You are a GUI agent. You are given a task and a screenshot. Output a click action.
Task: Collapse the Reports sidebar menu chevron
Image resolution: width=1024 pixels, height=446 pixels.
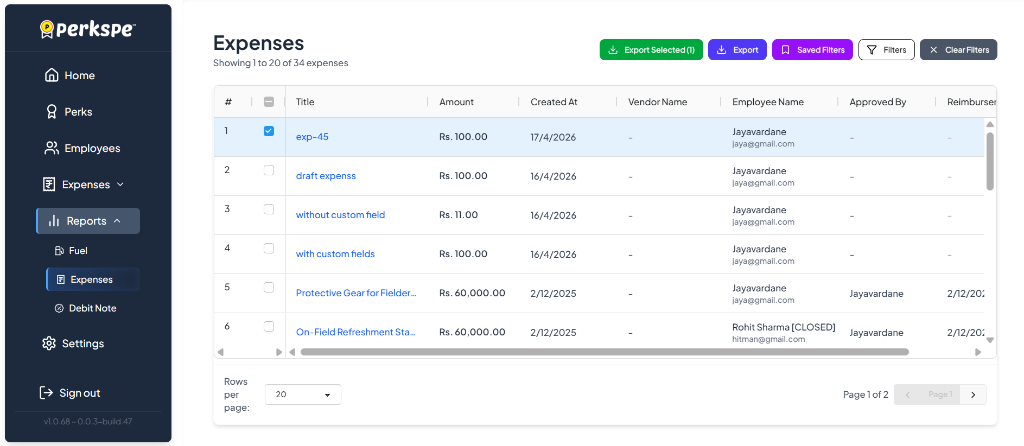[117, 221]
